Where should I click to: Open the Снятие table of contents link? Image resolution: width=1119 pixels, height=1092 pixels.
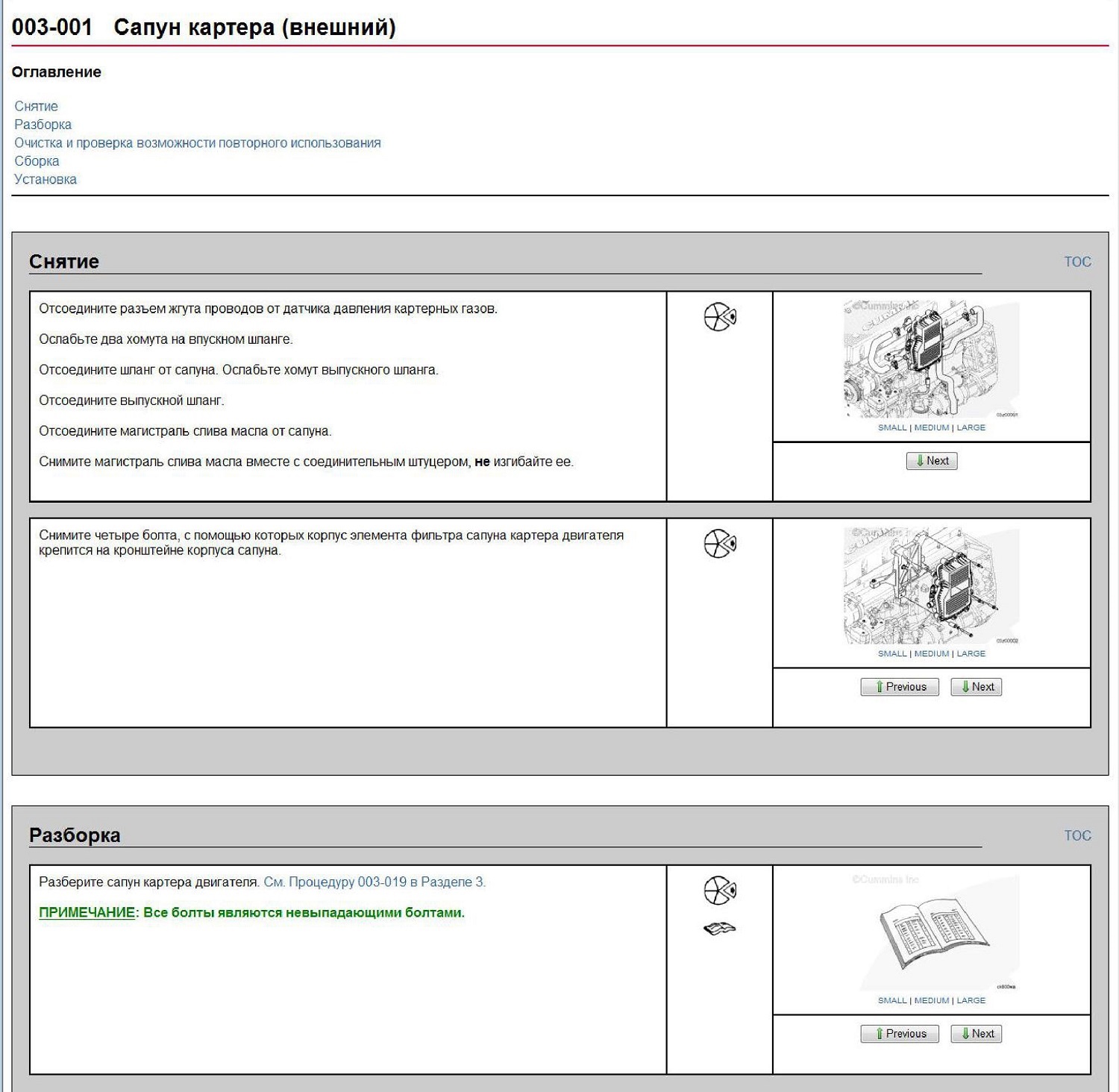(36, 107)
